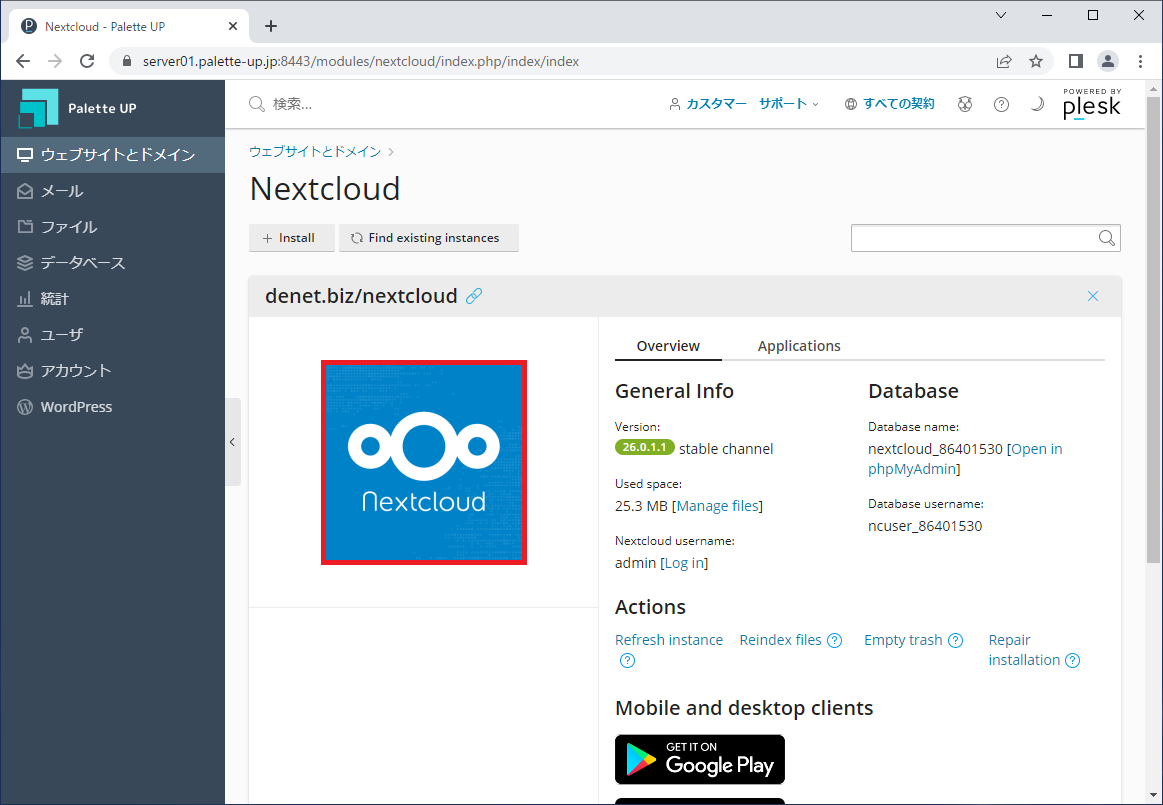
Task: Open すべての契約 subscriptions selector
Action: (898, 104)
